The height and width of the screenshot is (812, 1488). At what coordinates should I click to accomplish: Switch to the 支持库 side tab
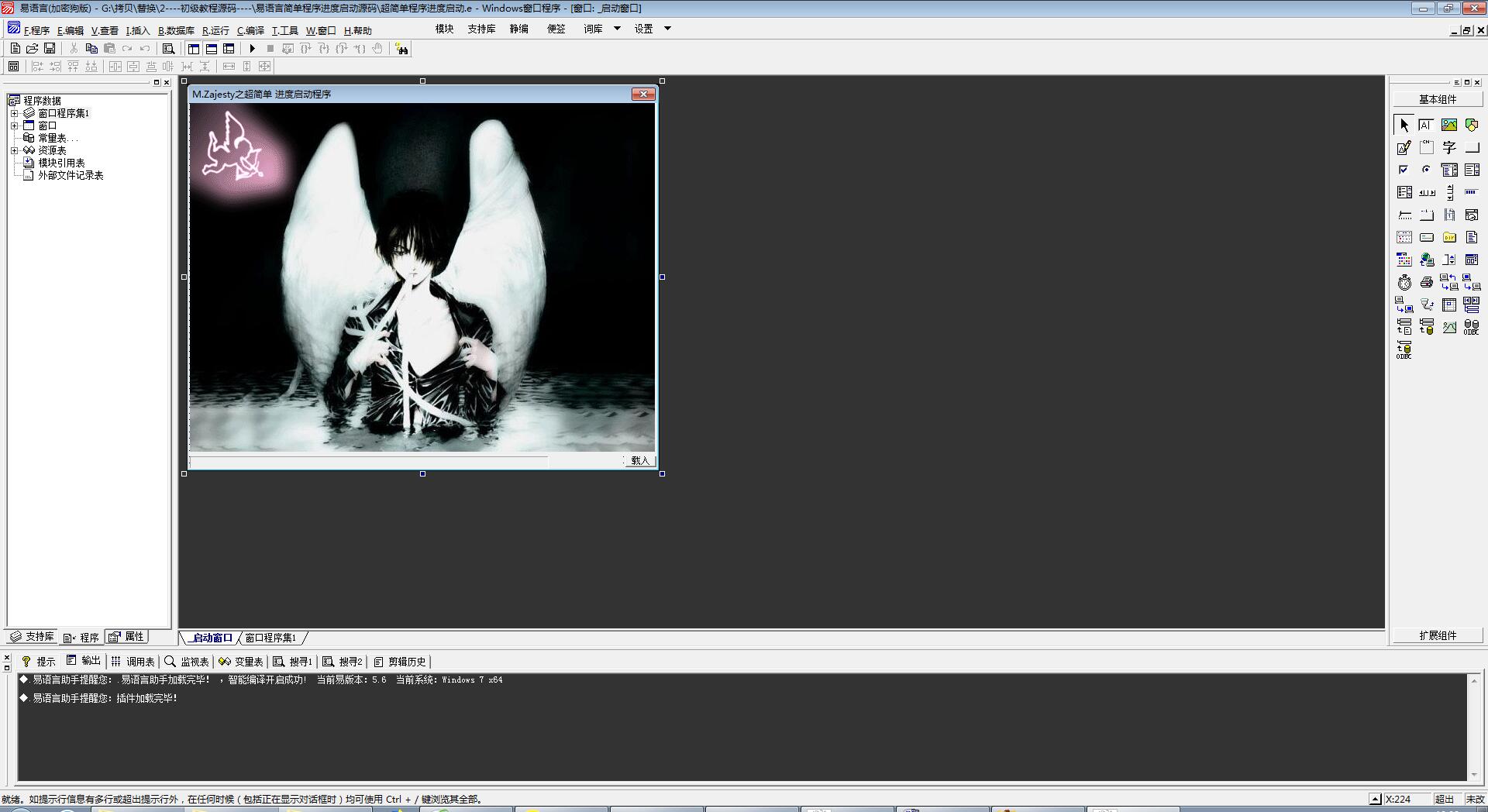(x=33, y=637)
